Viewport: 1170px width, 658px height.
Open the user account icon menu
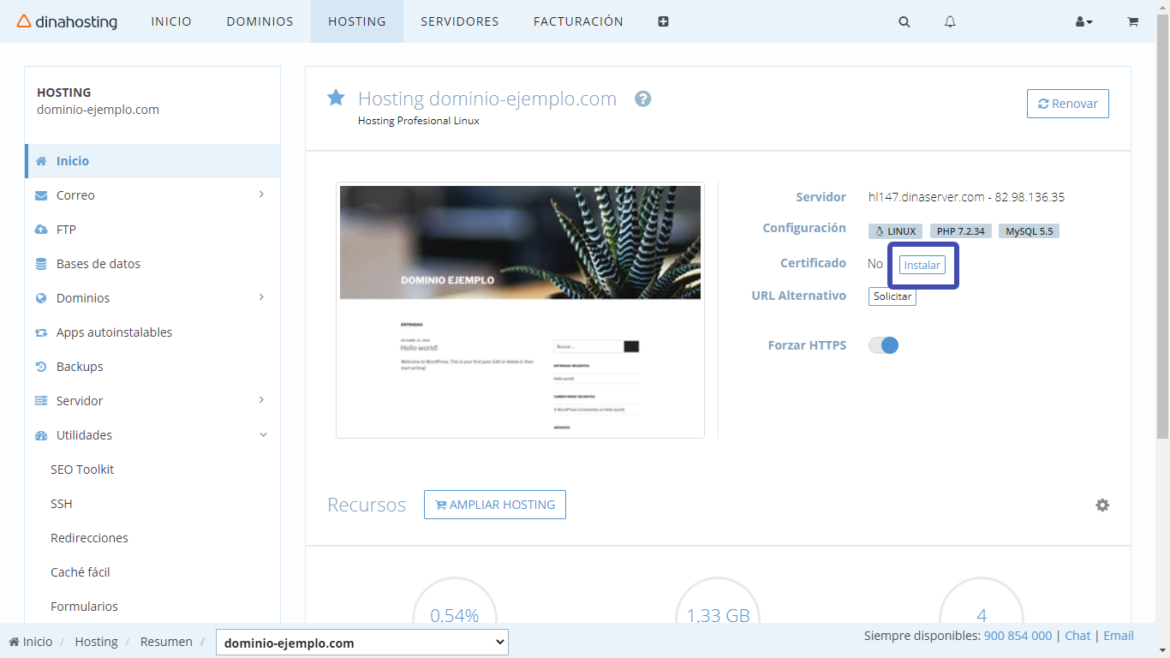click(x=1083, y=21)
